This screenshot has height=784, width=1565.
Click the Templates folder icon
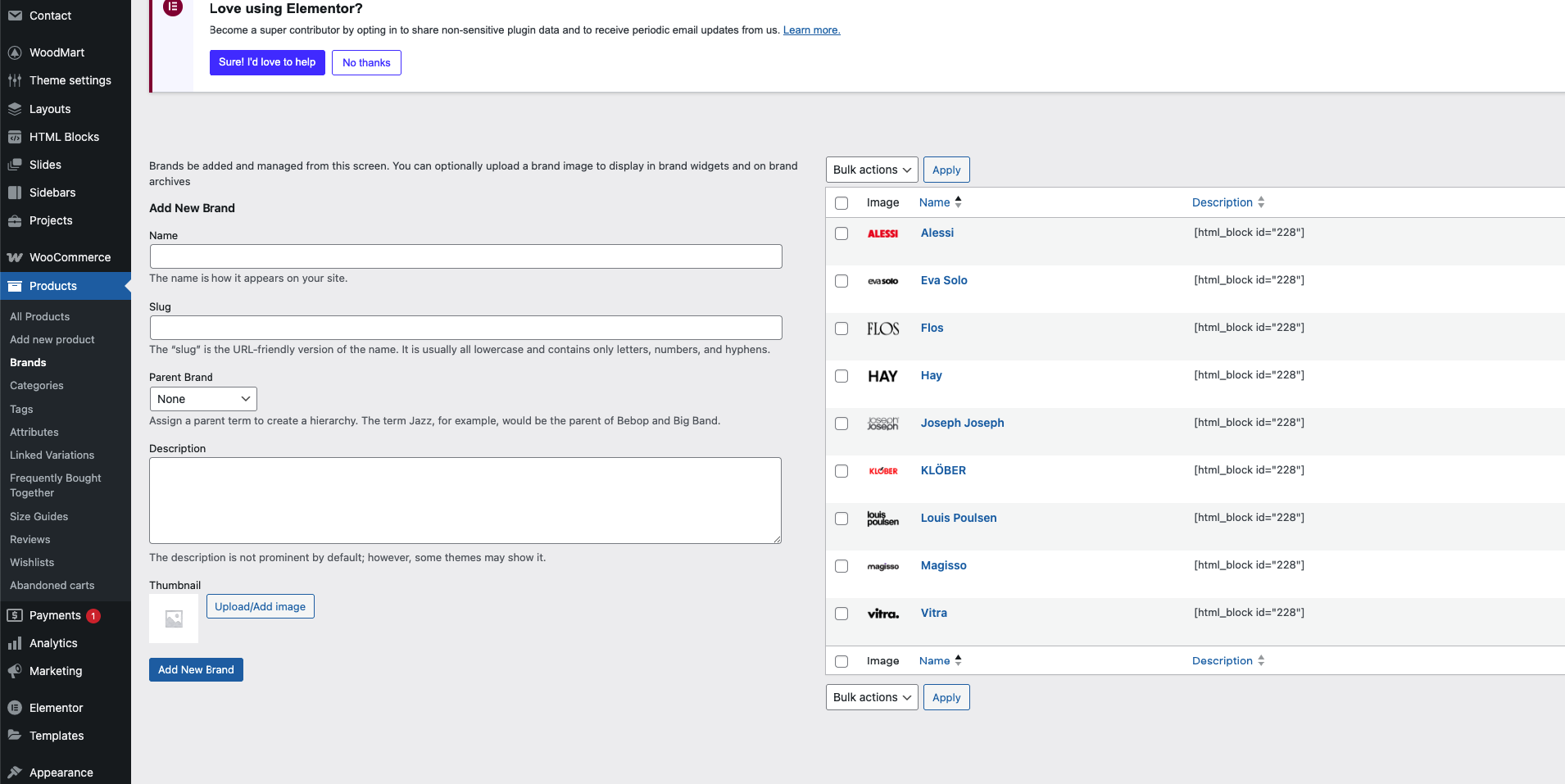click(x=15, y=736)
